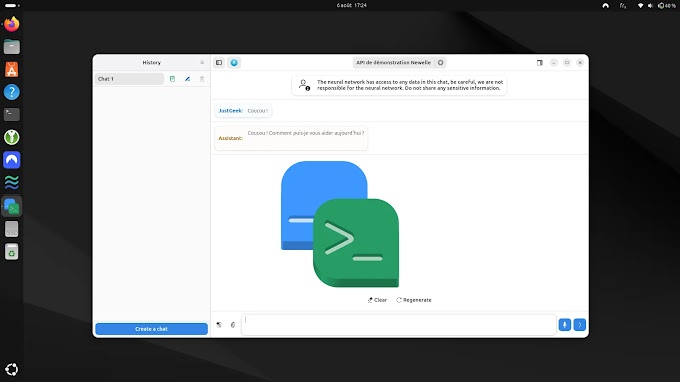Focus the message text input field
The image size is (680, 382).
pyautogui.click(x=399, y=325)
